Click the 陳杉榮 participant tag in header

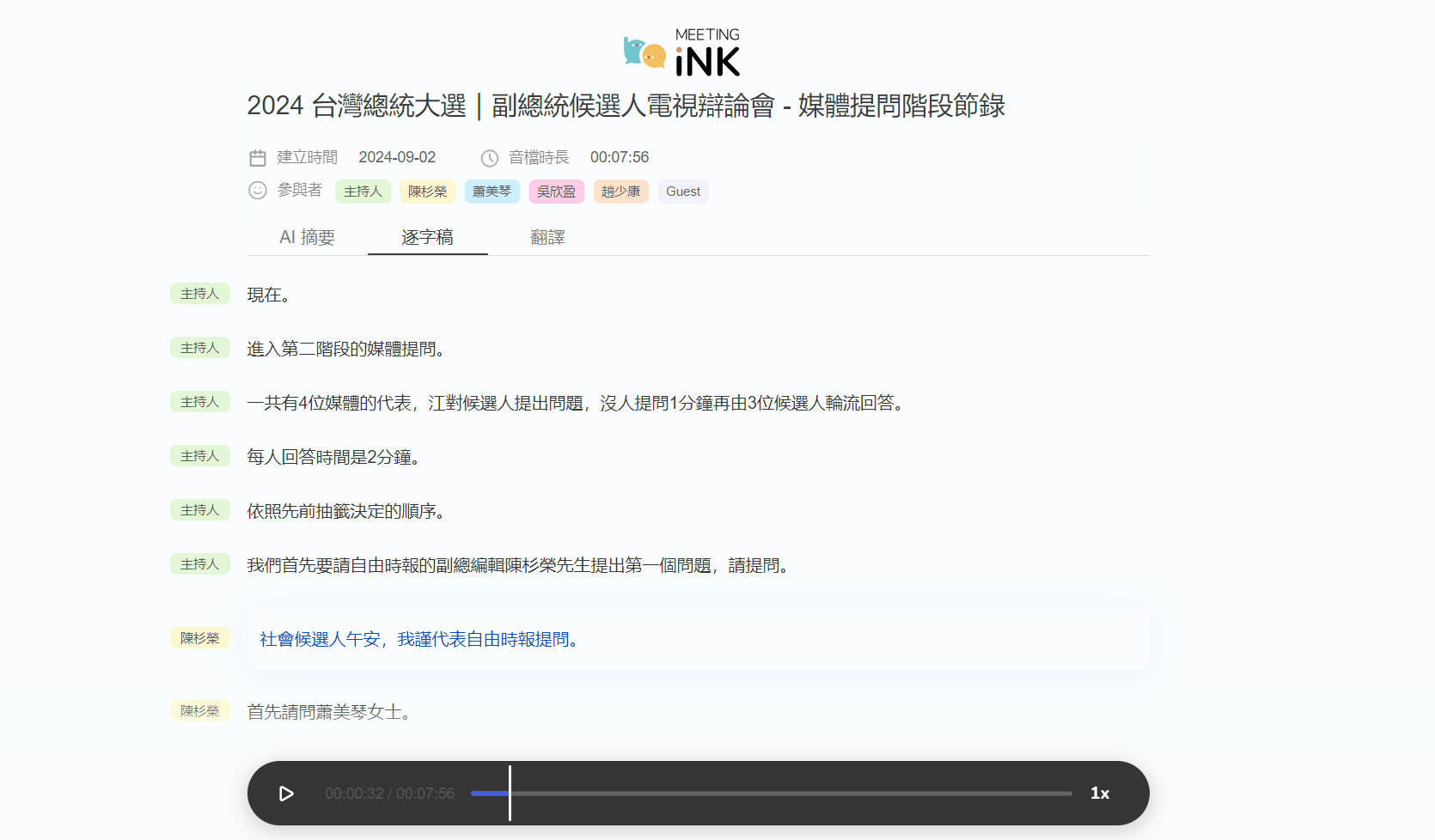[427, 192]
